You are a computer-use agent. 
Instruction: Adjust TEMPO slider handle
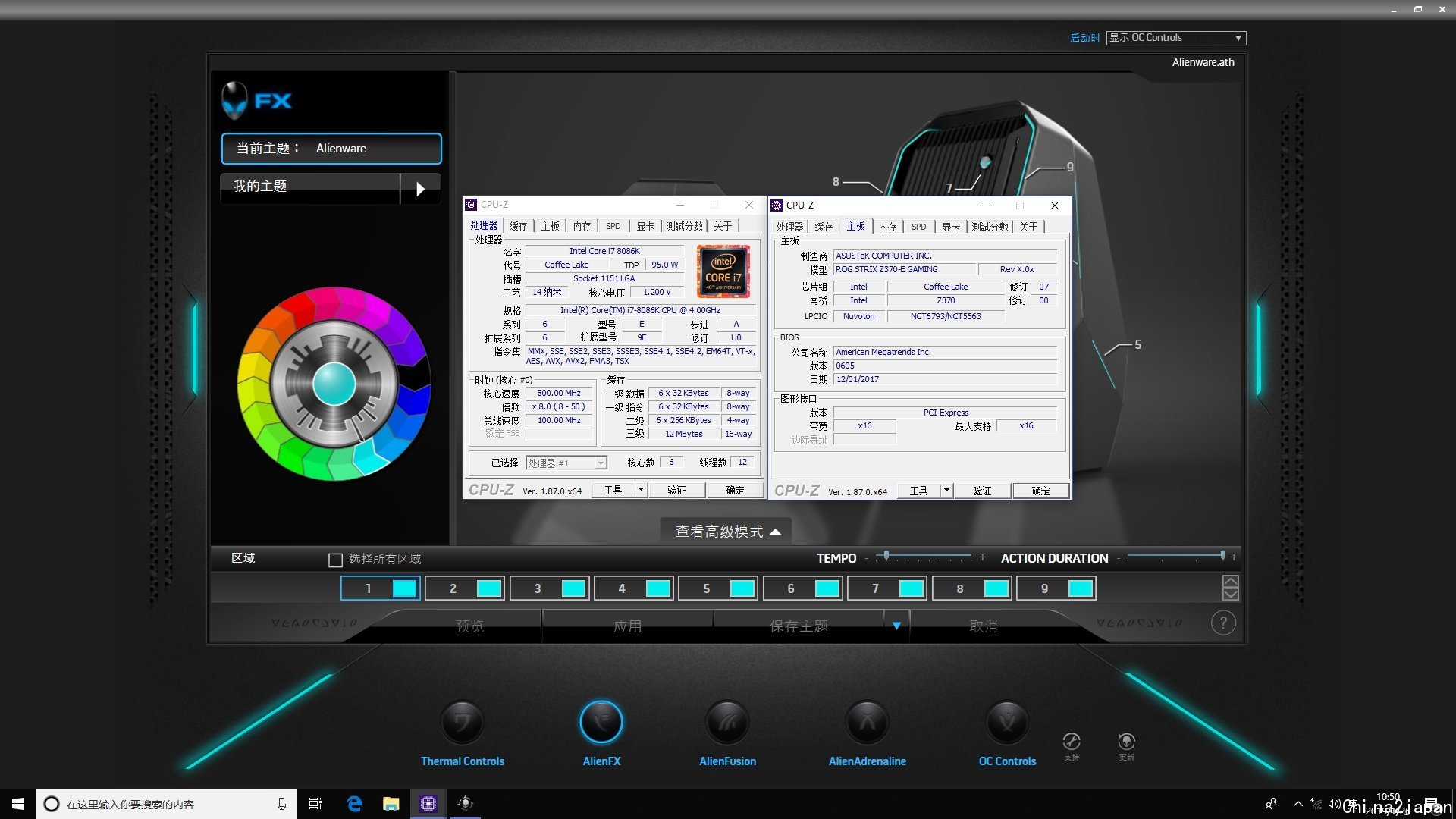click(886, 556)
